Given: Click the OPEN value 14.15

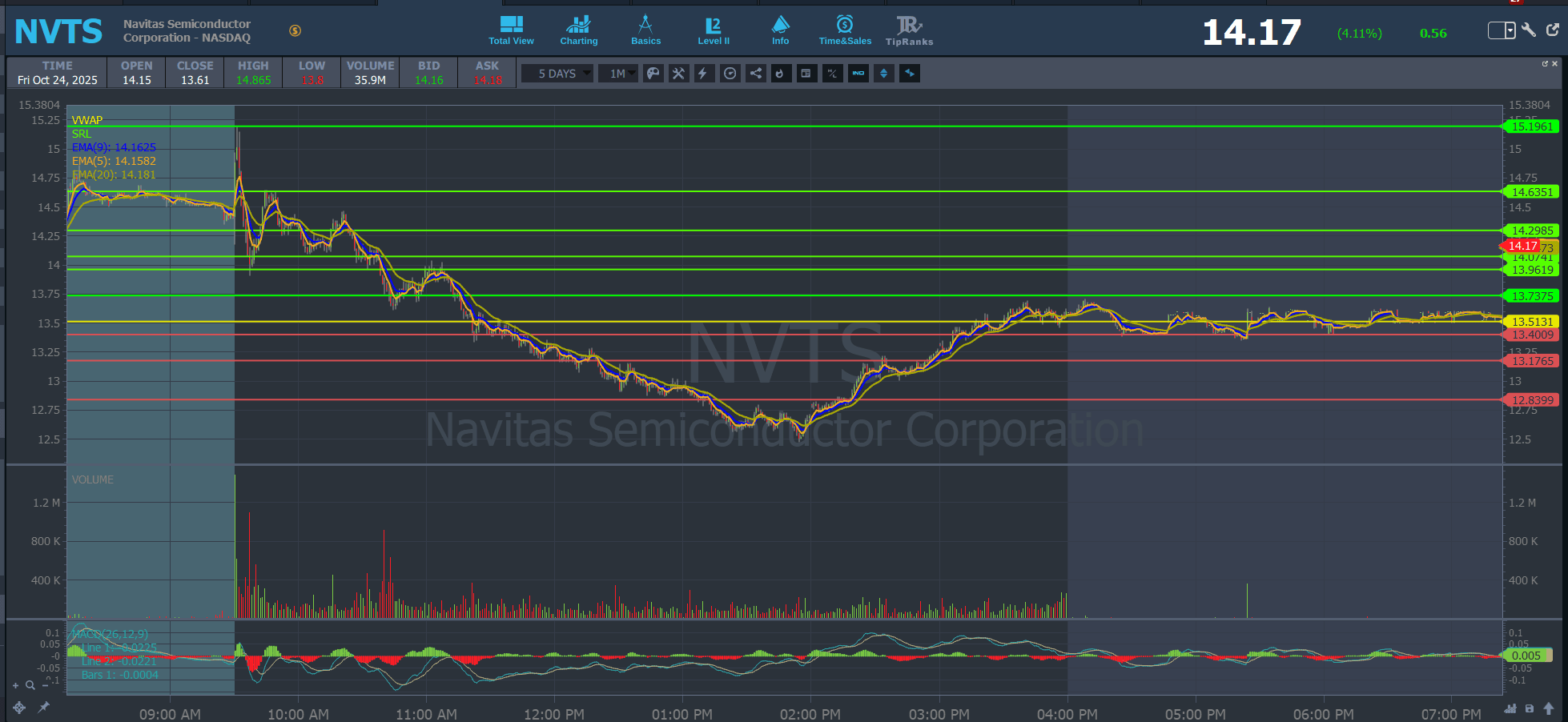Looking at the screenshot, I should 137,80.
